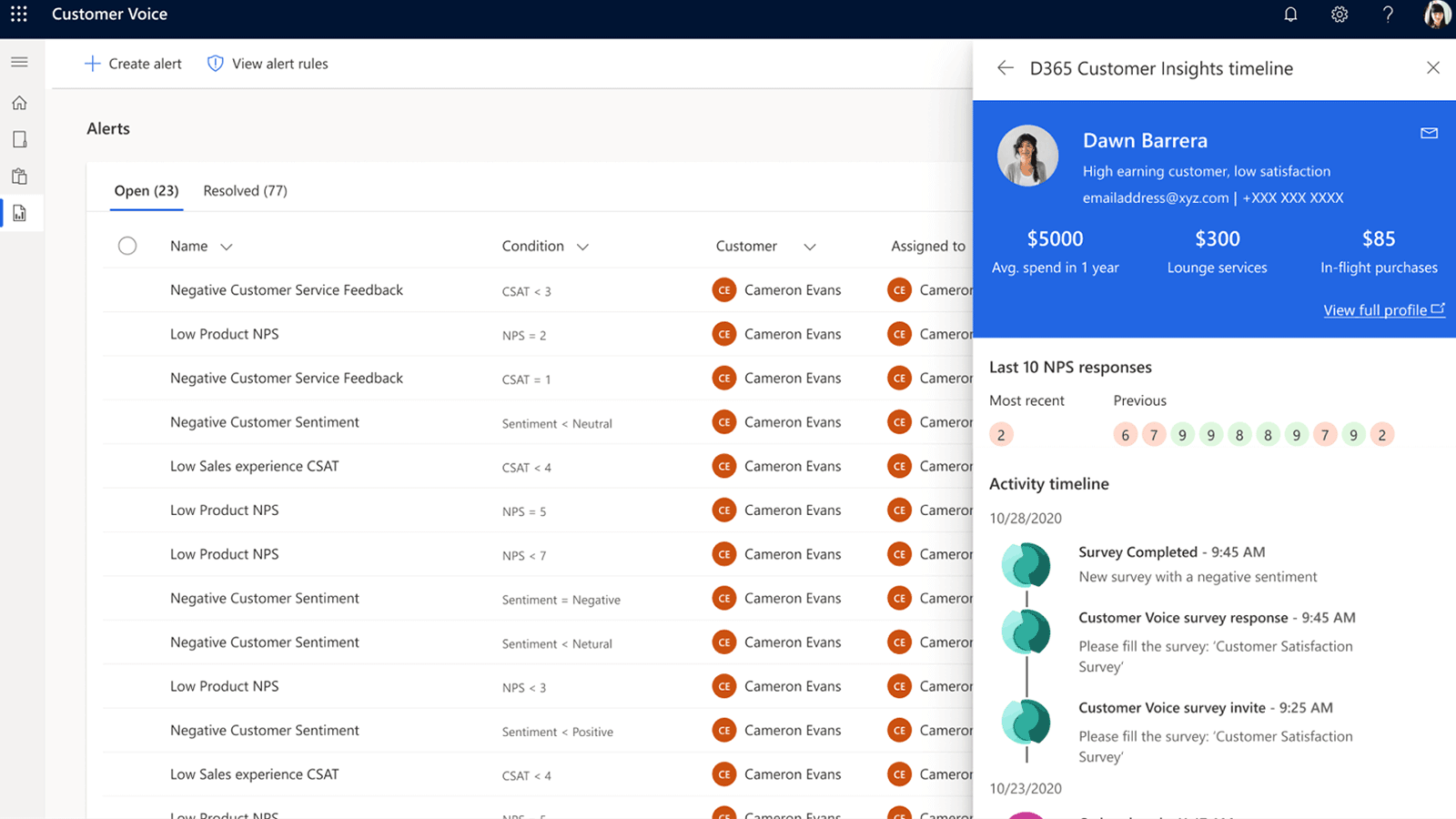Open the alerts report sidebar icon
The width and height of the screenshot is (1456, 819).
click(x=19, y=213)
